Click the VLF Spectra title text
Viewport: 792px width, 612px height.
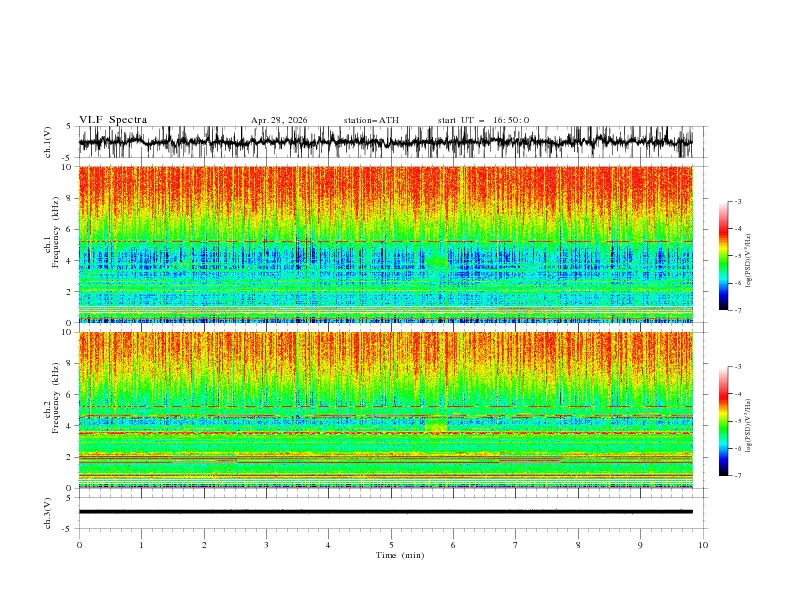(x=113, y=120)
